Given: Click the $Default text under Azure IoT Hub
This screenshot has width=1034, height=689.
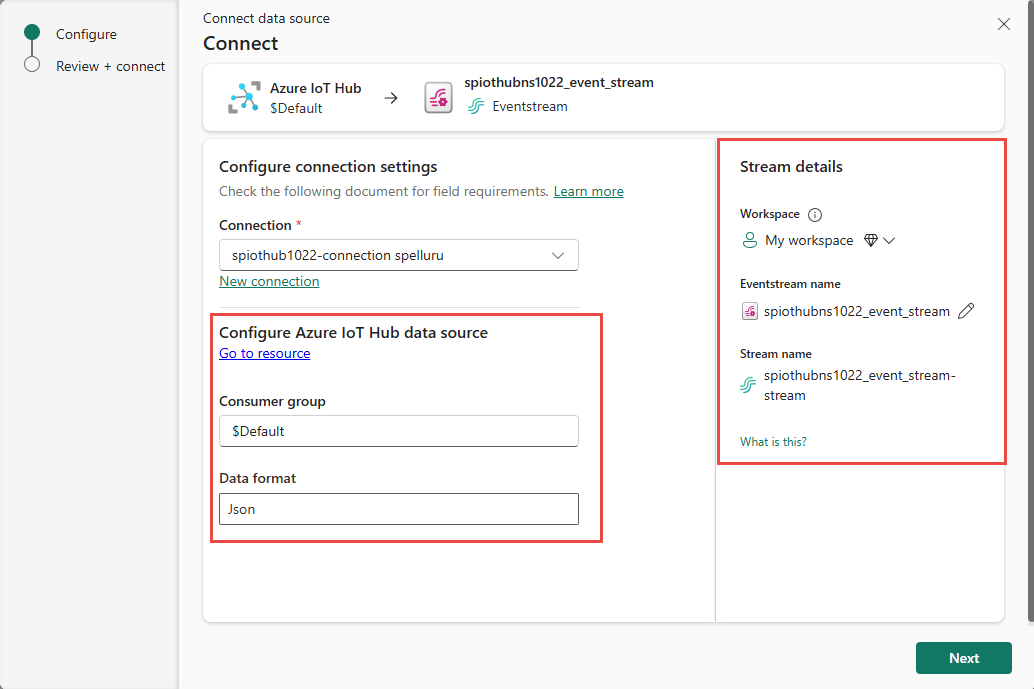Looking at the screenshot, I should click(x=296, y=108).
